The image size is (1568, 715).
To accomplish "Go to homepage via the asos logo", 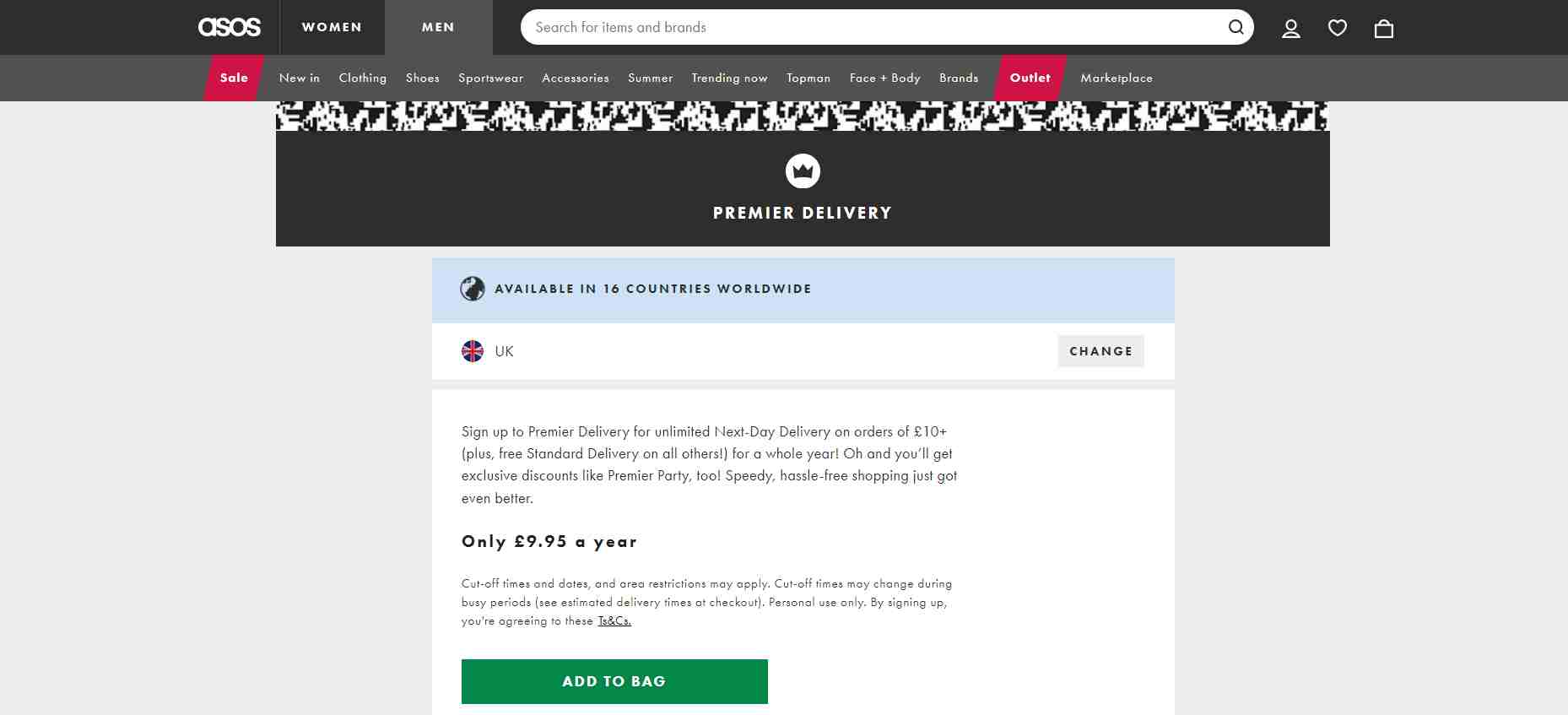I will click(230, 26).
